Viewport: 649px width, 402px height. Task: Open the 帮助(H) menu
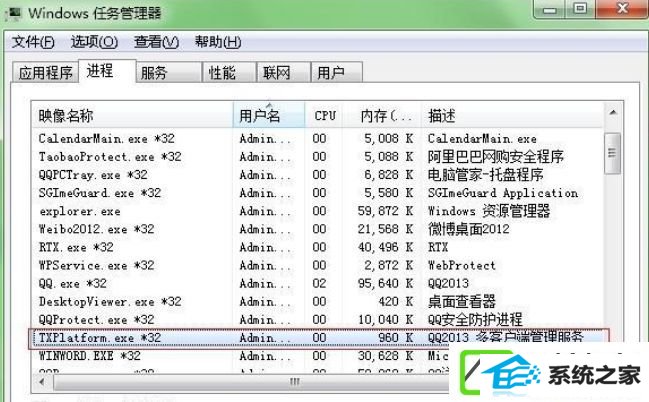click(x=218, y=42)
